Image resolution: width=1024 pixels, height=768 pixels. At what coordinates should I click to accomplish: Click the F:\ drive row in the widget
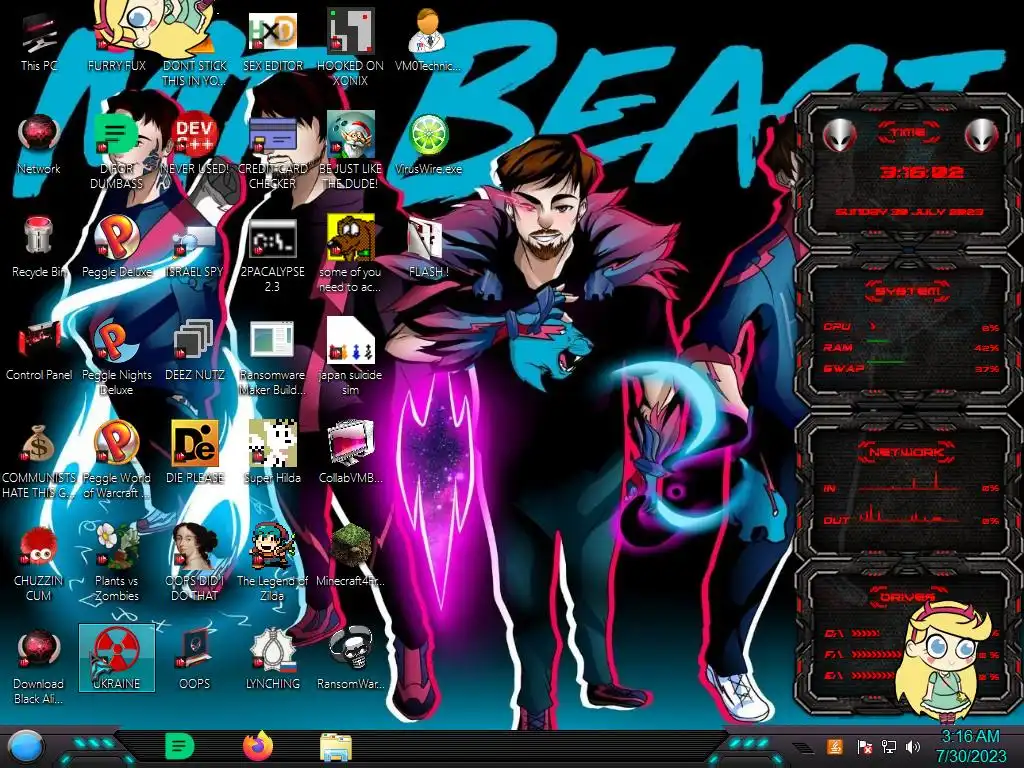click(x=911, y=654)
